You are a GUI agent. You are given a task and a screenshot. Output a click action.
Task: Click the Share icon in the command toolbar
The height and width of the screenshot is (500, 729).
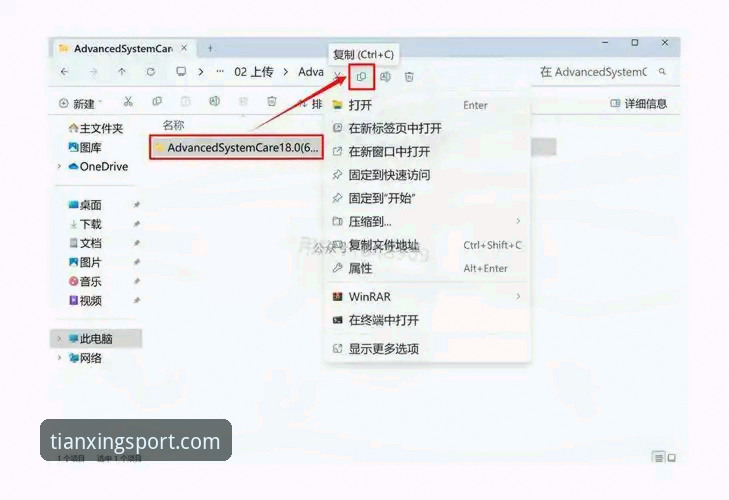coord(243,101)
